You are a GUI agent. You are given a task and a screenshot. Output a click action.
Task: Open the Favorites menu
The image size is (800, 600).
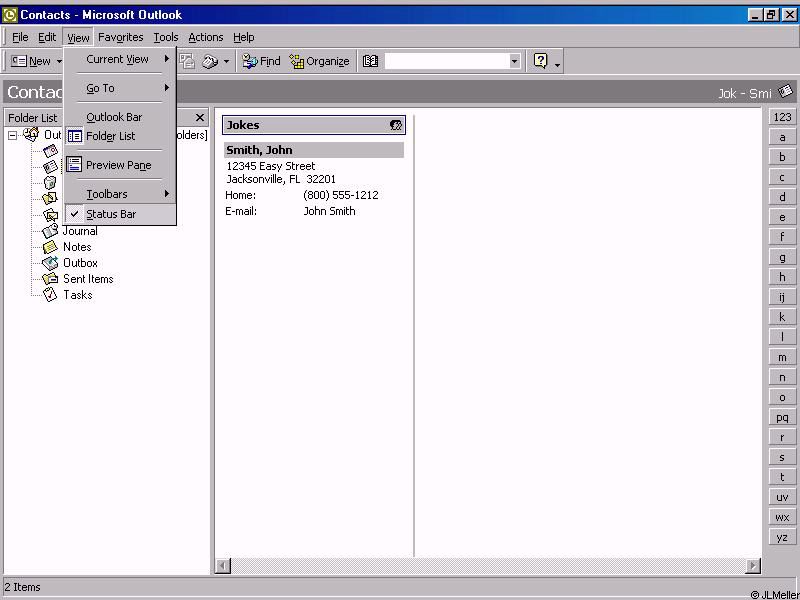(120, 37)
